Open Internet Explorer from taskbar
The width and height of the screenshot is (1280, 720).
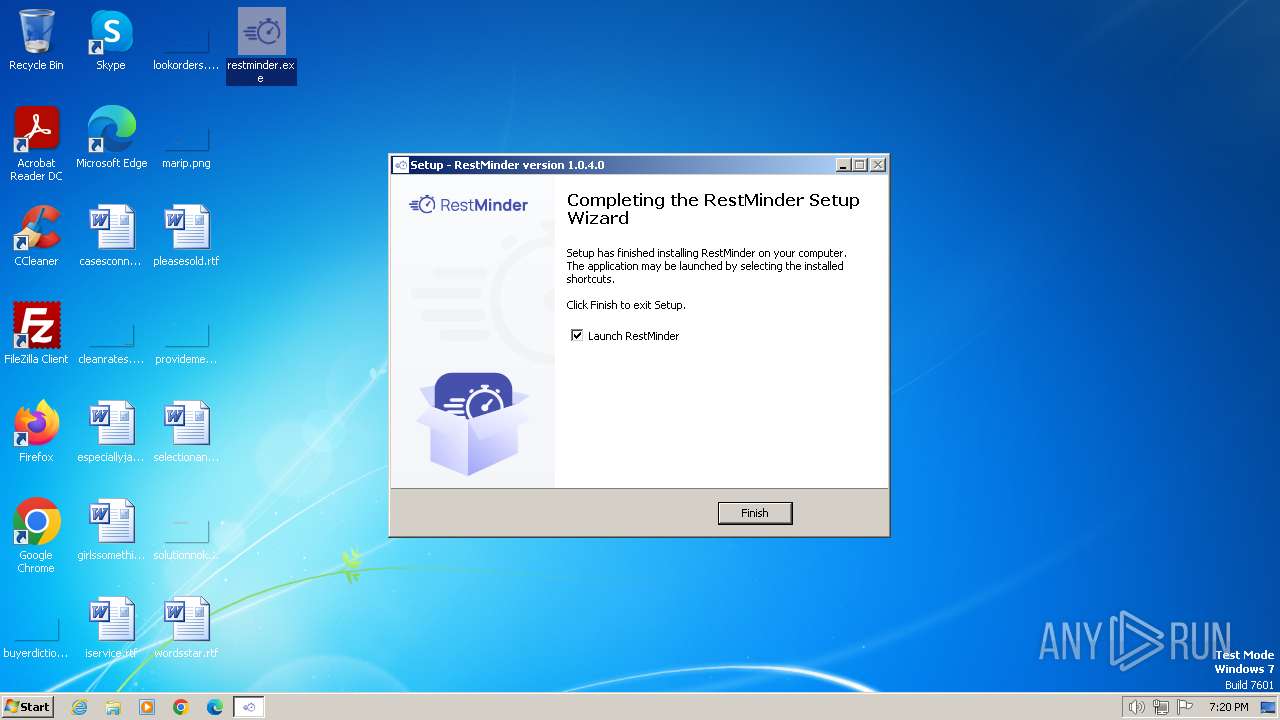pos(79,707)
